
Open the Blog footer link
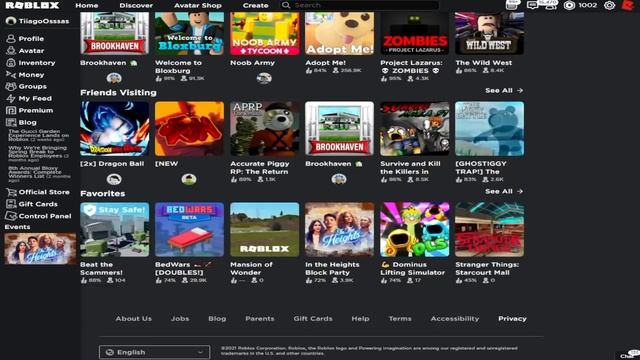tap(217, 318)
